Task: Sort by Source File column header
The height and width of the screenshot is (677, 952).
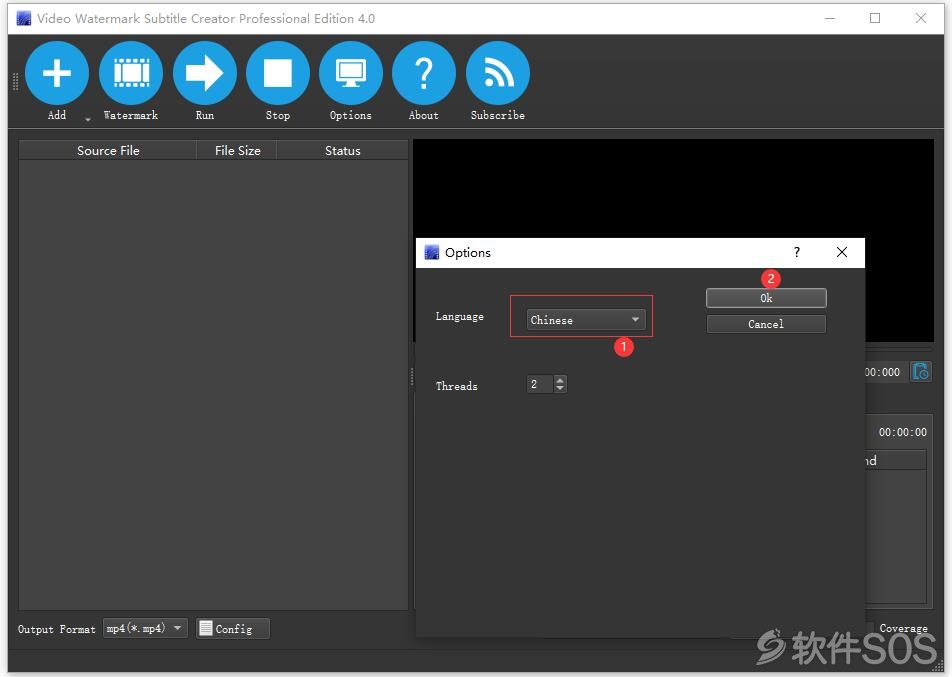Action: (x=107, y=151)
